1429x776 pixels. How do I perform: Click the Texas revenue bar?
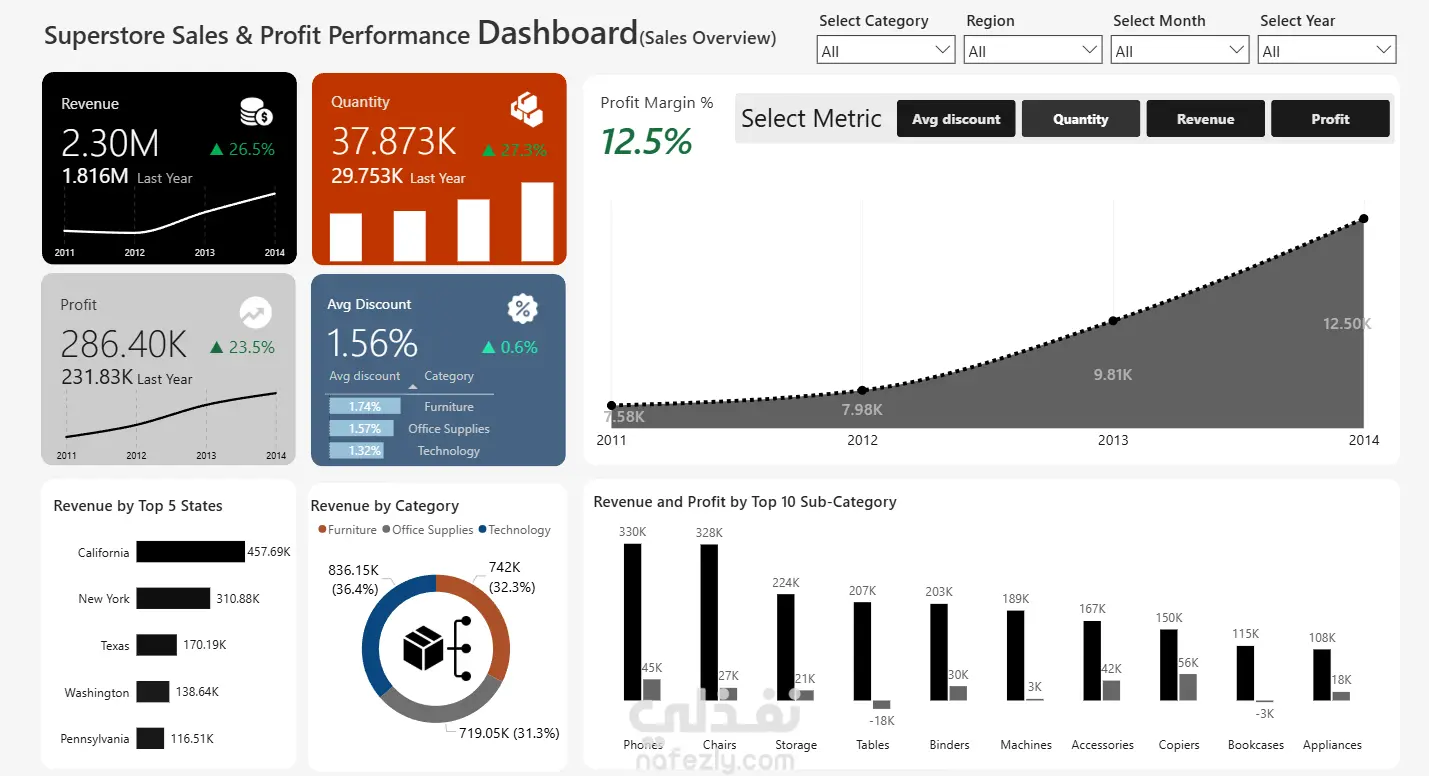pyautogui.click(x=157, y=645)
